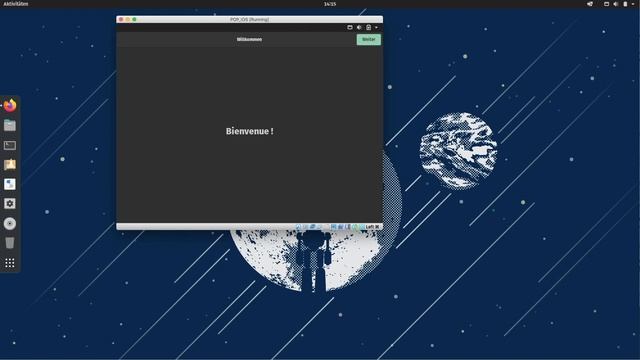The height and width of the screenshot is (360, 640).
Task: Click VirtualBox green recording status icon
Action: [355, 227]
